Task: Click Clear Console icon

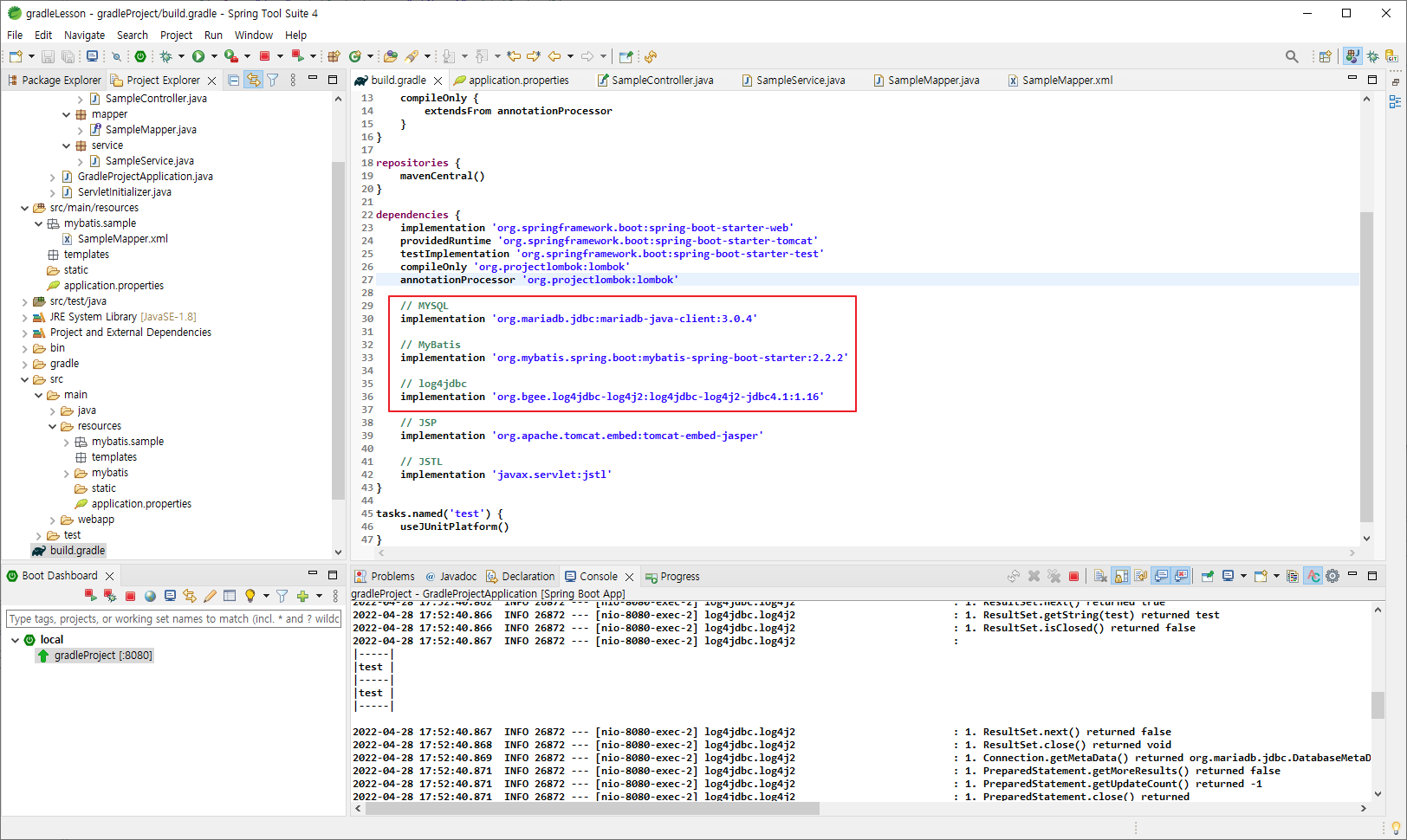Action: pos(1100,576)
